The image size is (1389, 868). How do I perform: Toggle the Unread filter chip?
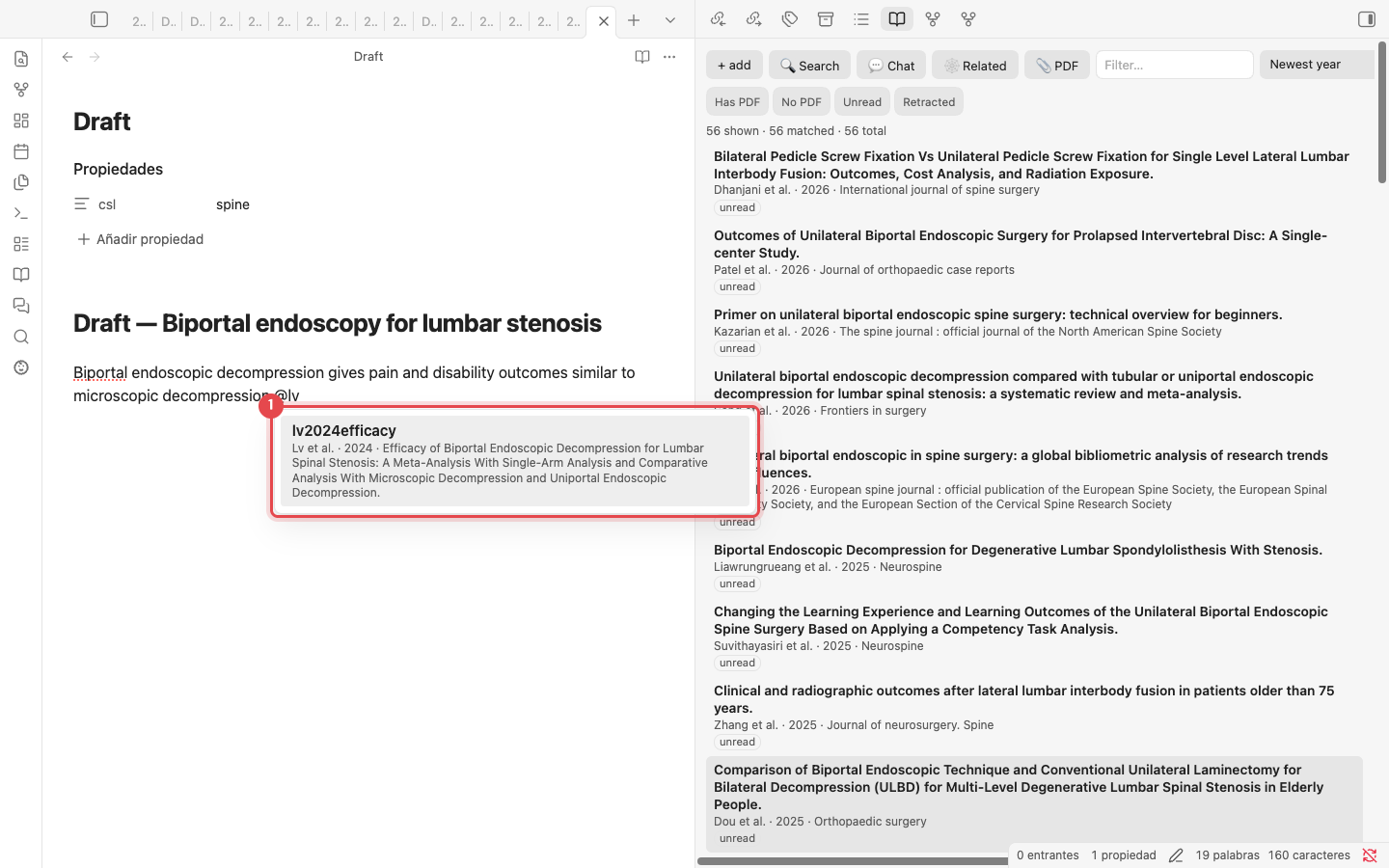click(862, 102)
